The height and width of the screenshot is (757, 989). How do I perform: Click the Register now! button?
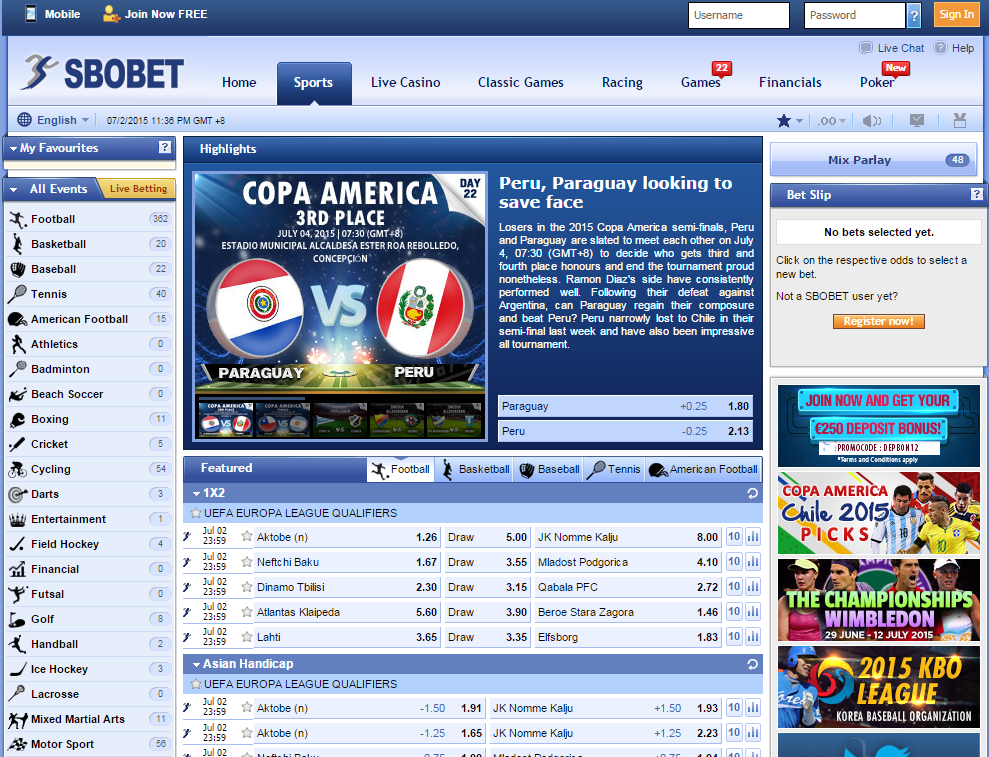[x=878, y=321]
